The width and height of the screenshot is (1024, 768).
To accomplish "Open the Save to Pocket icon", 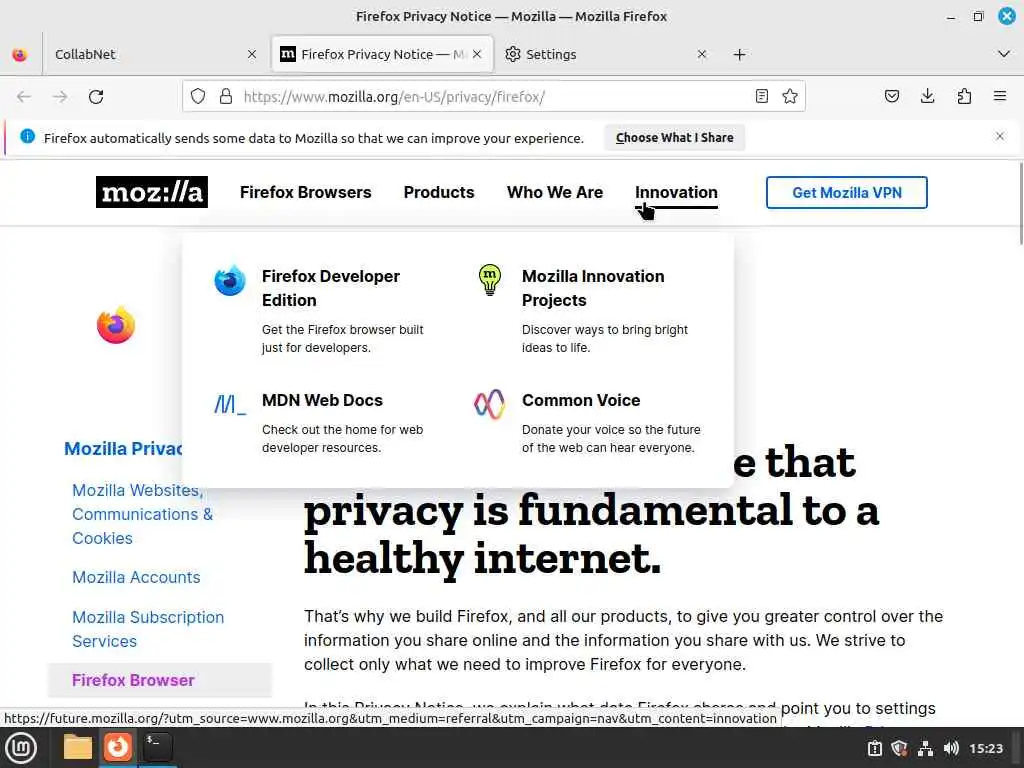I will coord(892,97).
